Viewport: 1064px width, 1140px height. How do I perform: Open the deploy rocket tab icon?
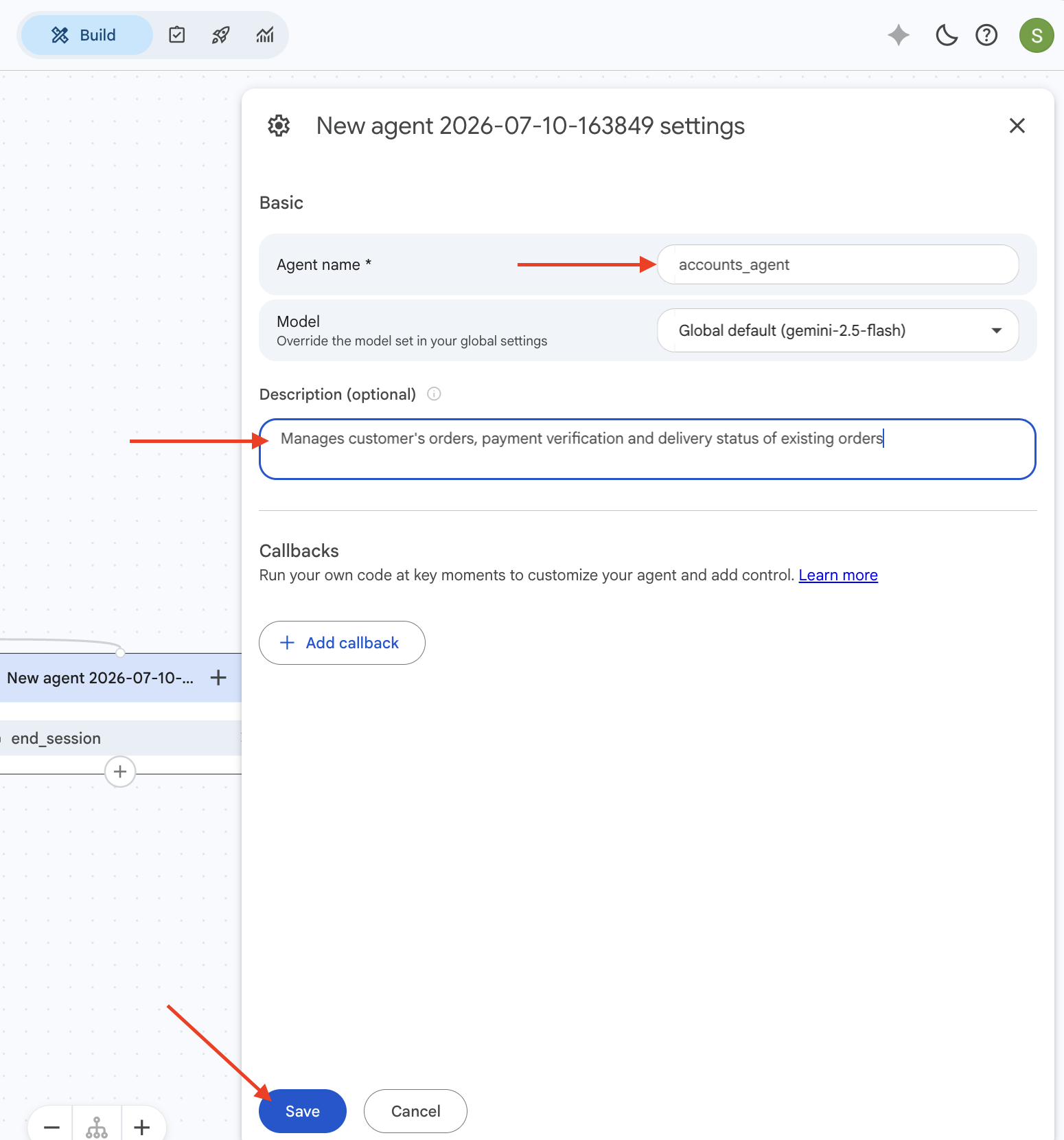(220, 35)
